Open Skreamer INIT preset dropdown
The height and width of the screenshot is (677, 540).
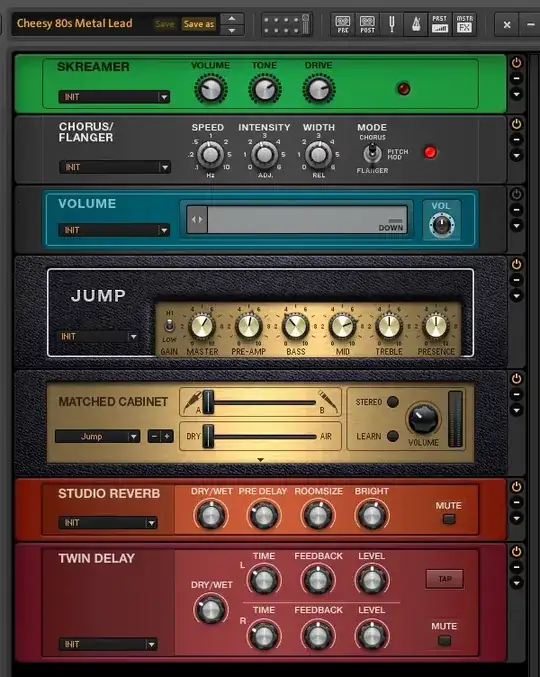coord(114,97)
